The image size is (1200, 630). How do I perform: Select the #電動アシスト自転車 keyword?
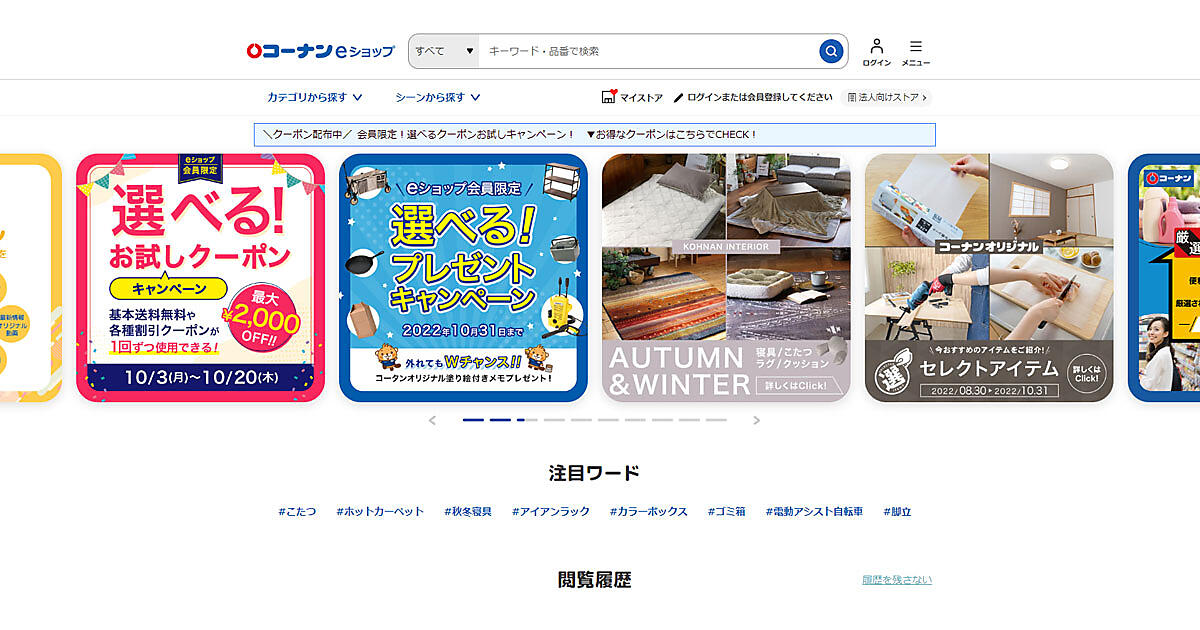point(814,511)
